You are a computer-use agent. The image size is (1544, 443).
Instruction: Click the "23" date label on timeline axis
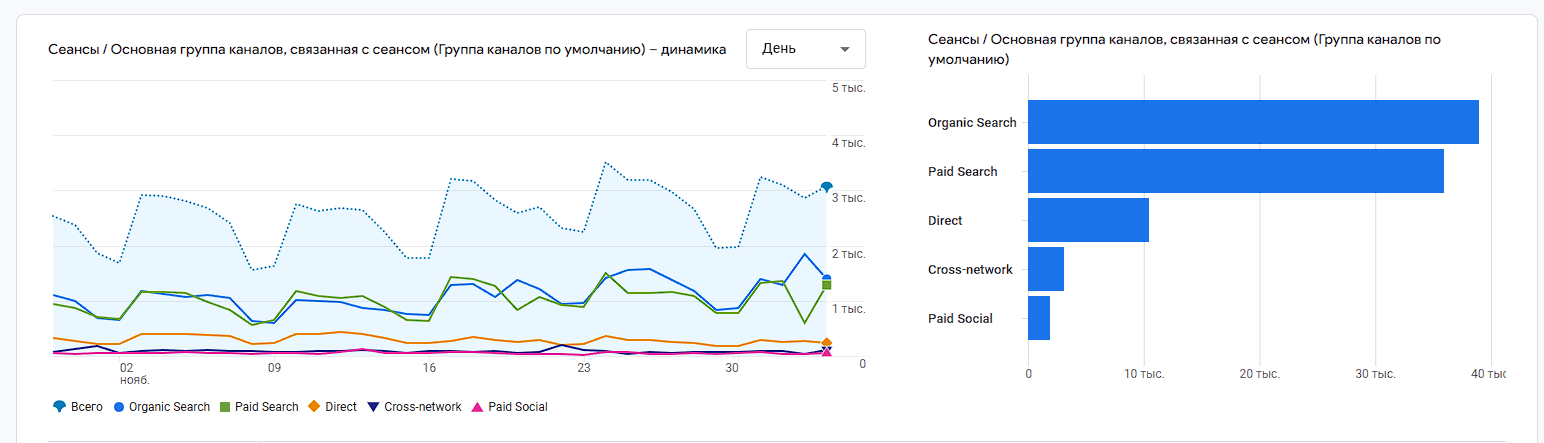coord(583,368)
